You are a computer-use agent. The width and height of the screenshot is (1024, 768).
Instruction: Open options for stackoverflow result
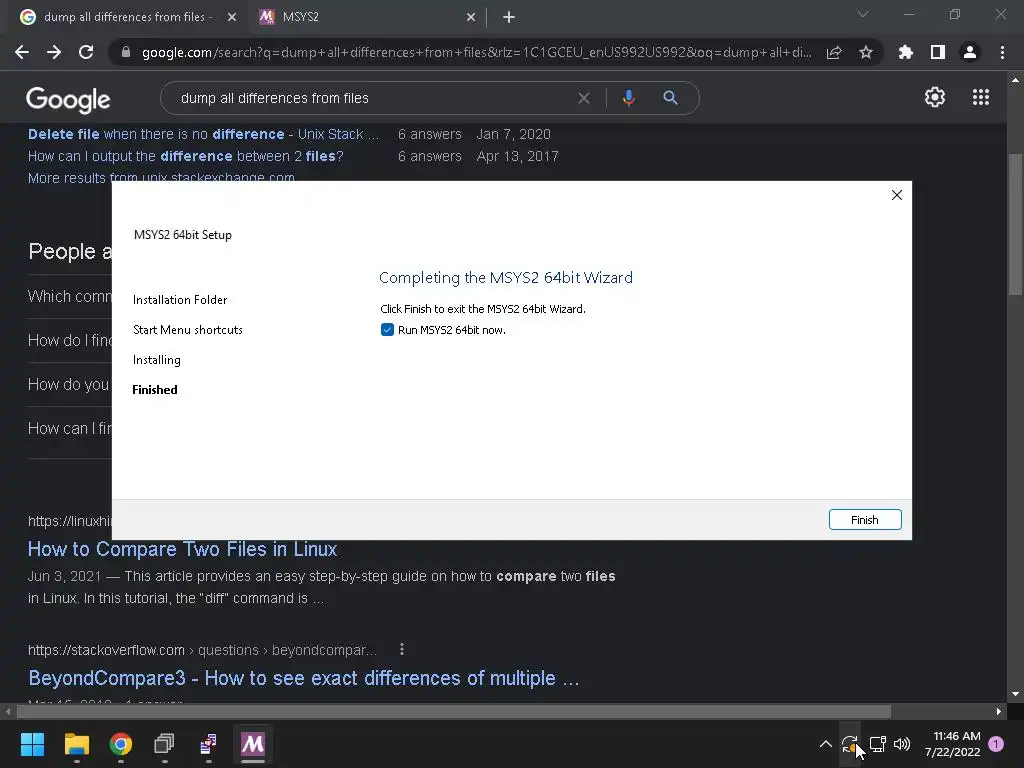pos(402,649)
